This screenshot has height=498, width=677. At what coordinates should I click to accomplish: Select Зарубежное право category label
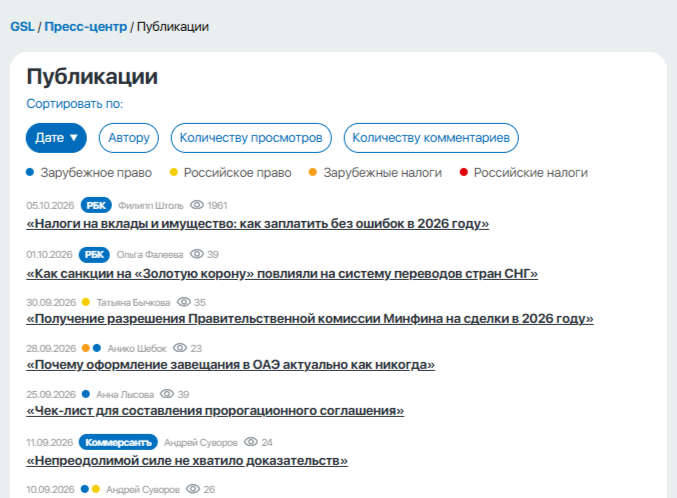(x=96, y=173)
